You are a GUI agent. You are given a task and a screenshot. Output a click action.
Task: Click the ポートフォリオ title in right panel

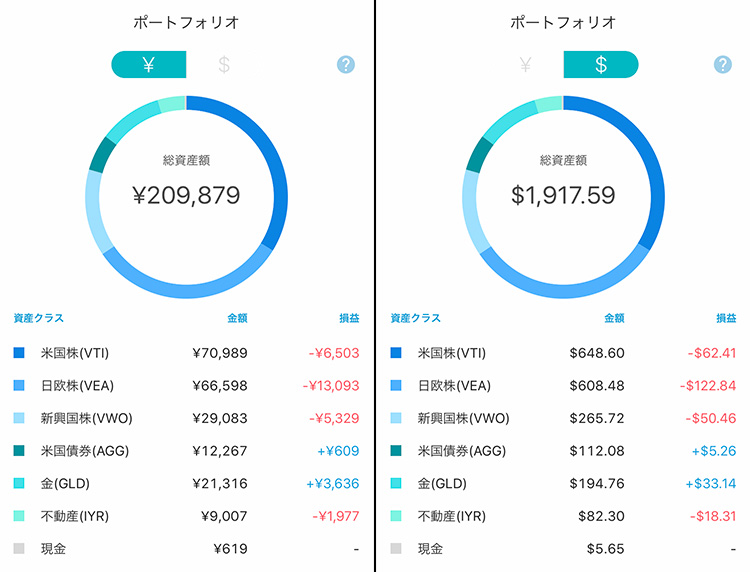[x=563, y=22]
